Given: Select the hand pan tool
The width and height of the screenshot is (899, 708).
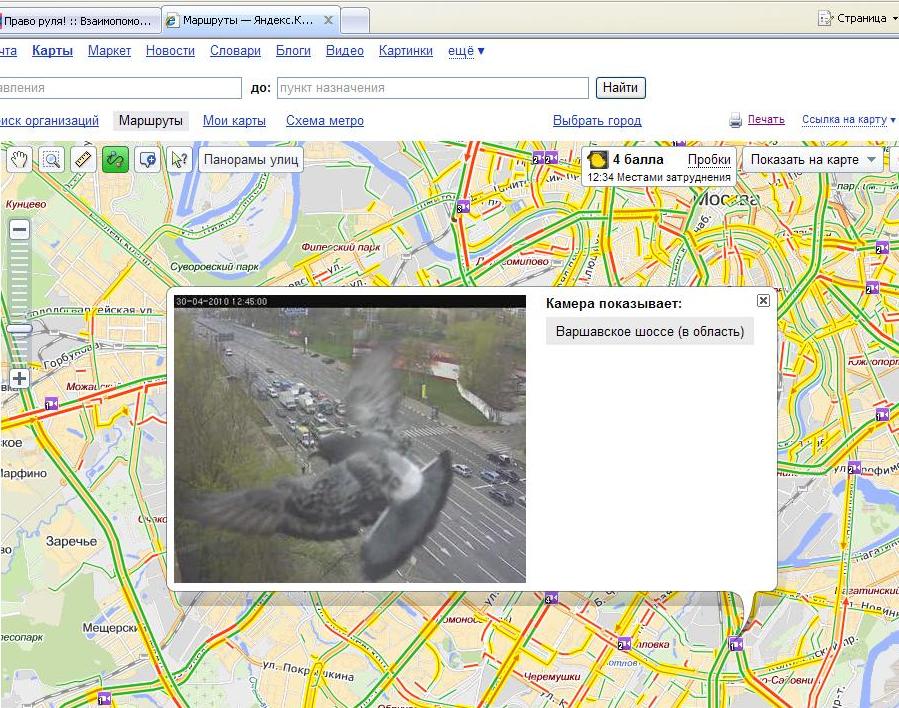Looking at the screenshot, I should [19, 160].
